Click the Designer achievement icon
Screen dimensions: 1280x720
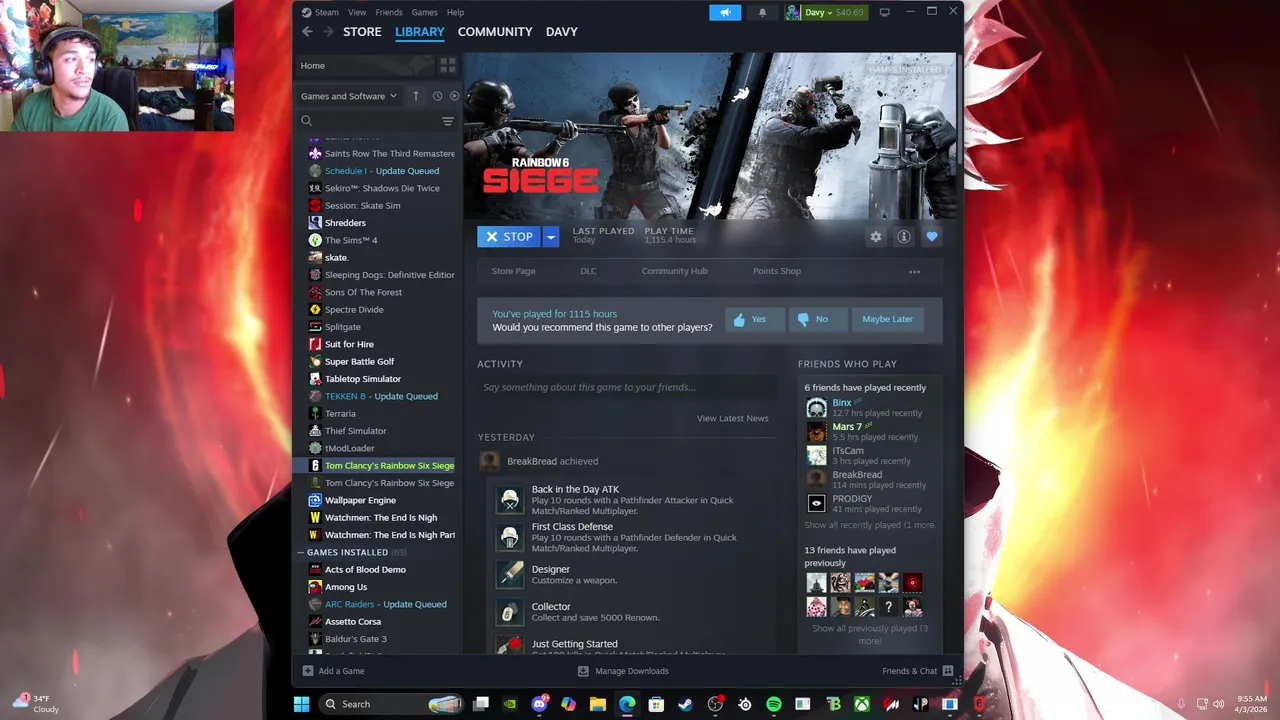(509, 574)
